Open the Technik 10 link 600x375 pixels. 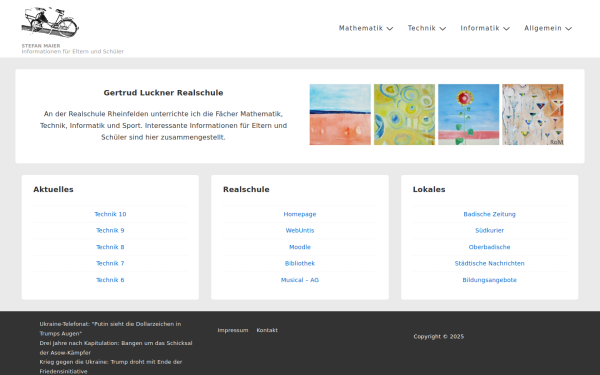click(110, 214)
